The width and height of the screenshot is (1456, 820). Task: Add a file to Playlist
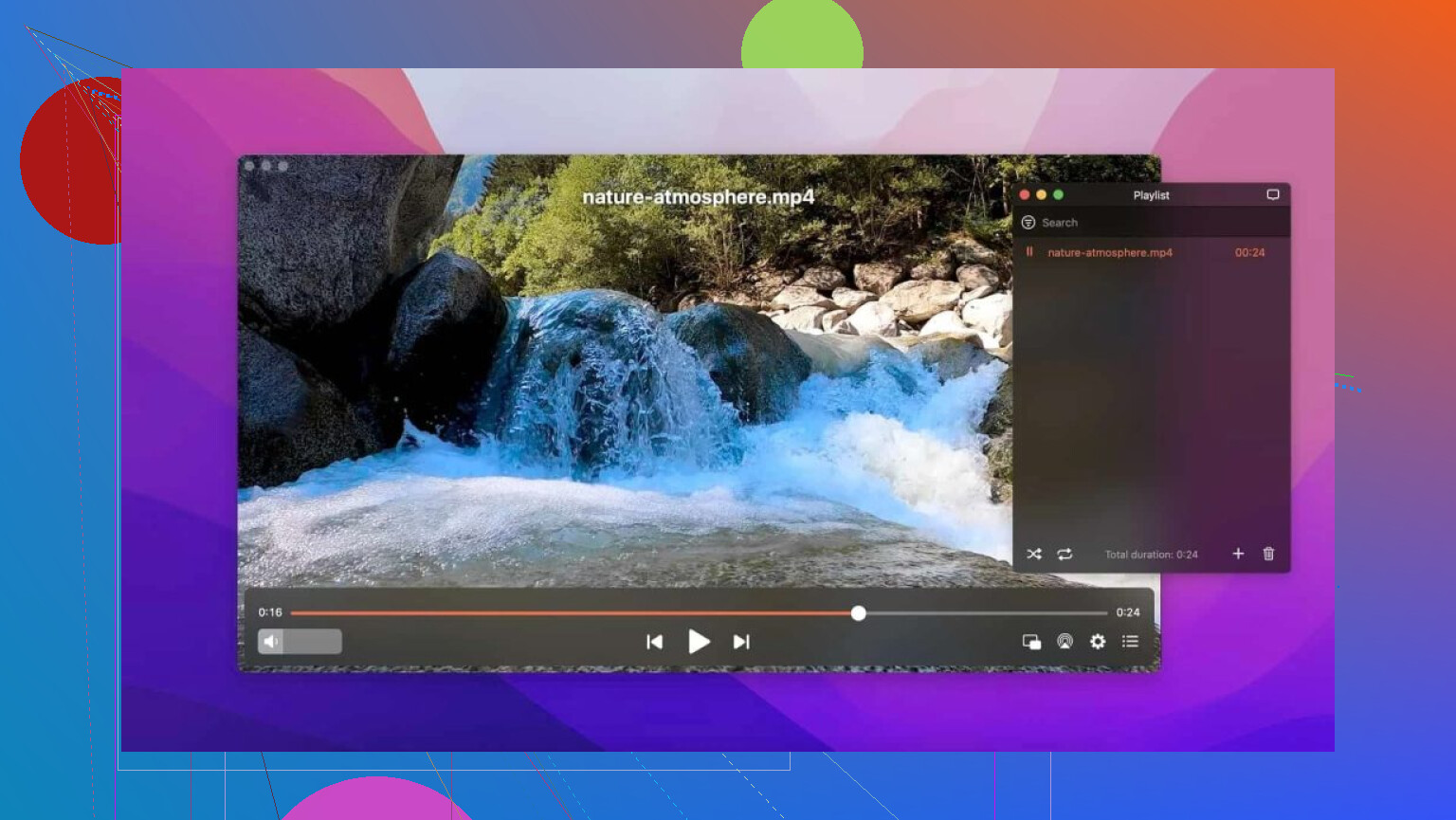1238,554
